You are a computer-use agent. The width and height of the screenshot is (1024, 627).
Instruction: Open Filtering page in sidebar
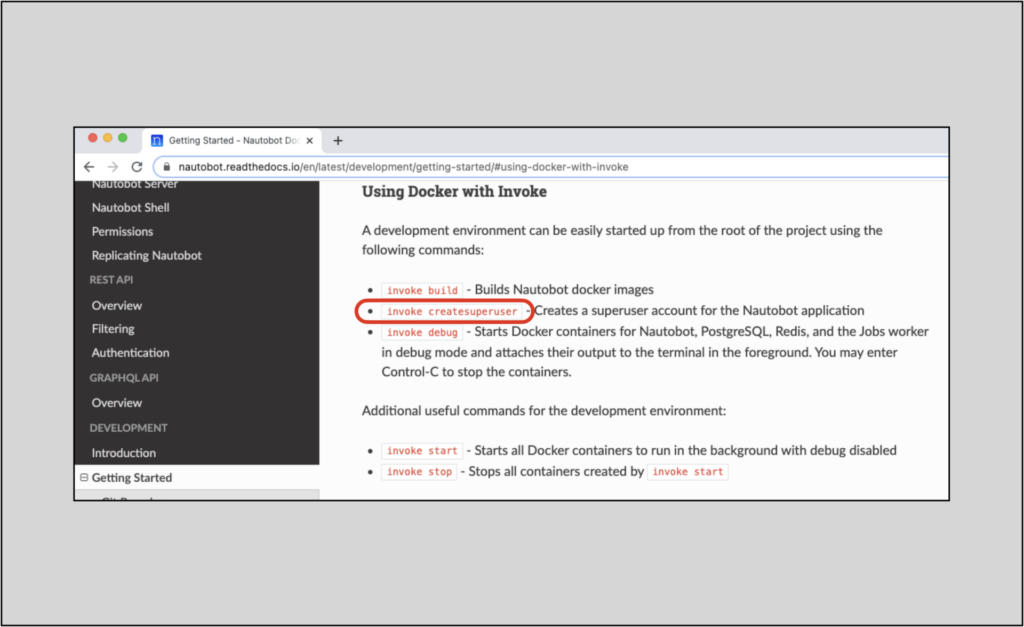[x=113, y=329]
